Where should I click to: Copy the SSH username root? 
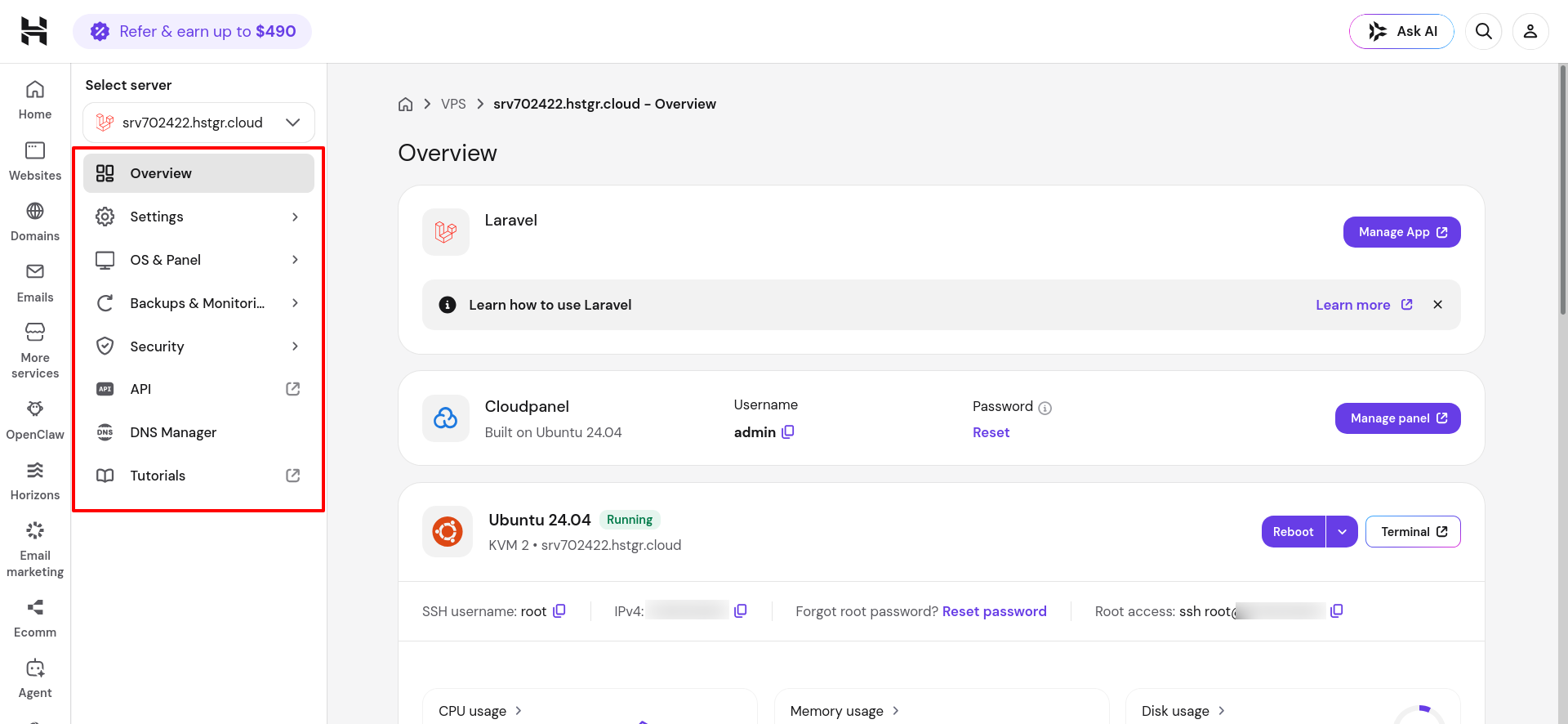pyautogui.click(x=559, y=611)
